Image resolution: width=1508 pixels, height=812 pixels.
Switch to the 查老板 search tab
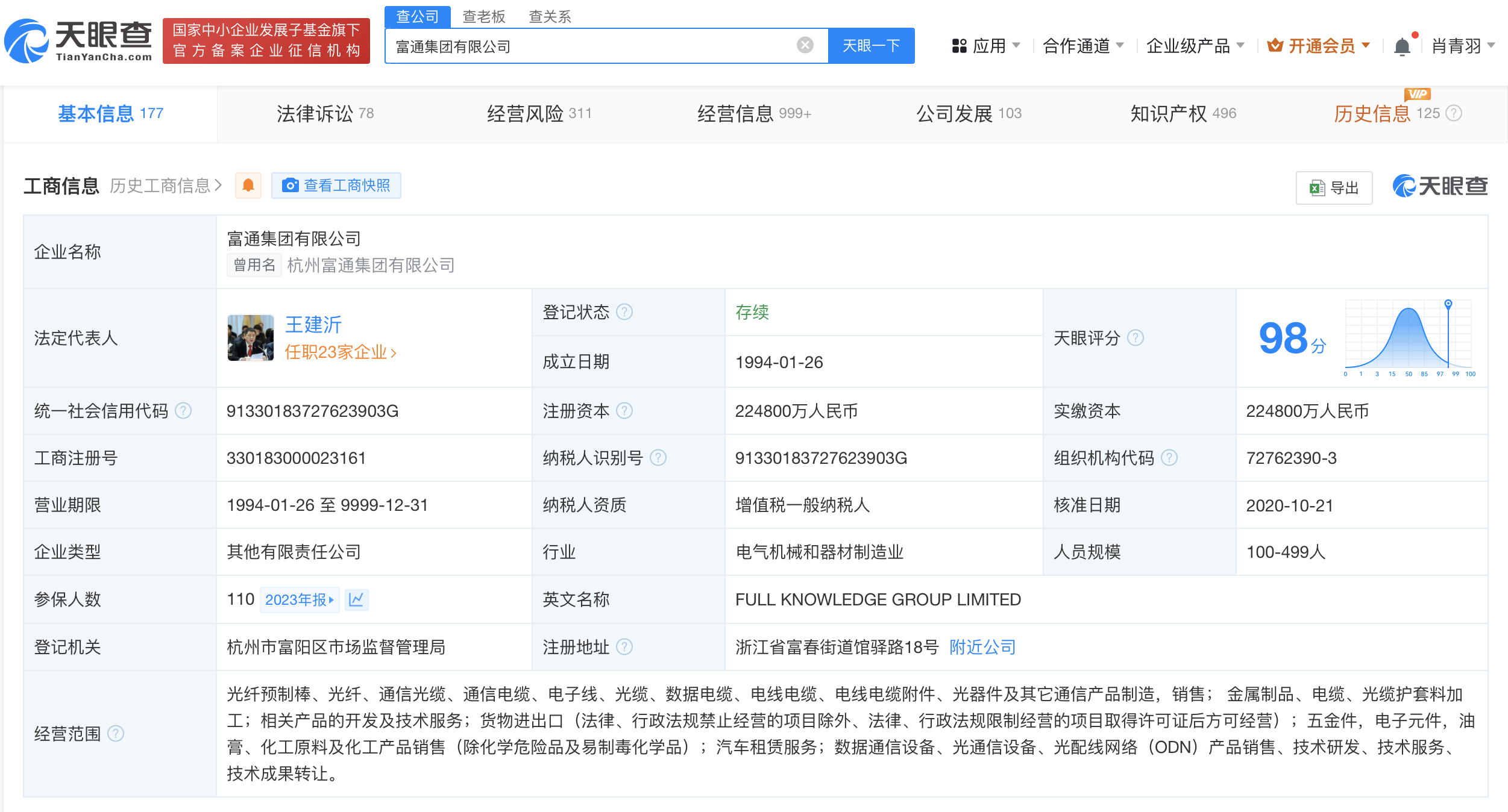pos(483,16)
